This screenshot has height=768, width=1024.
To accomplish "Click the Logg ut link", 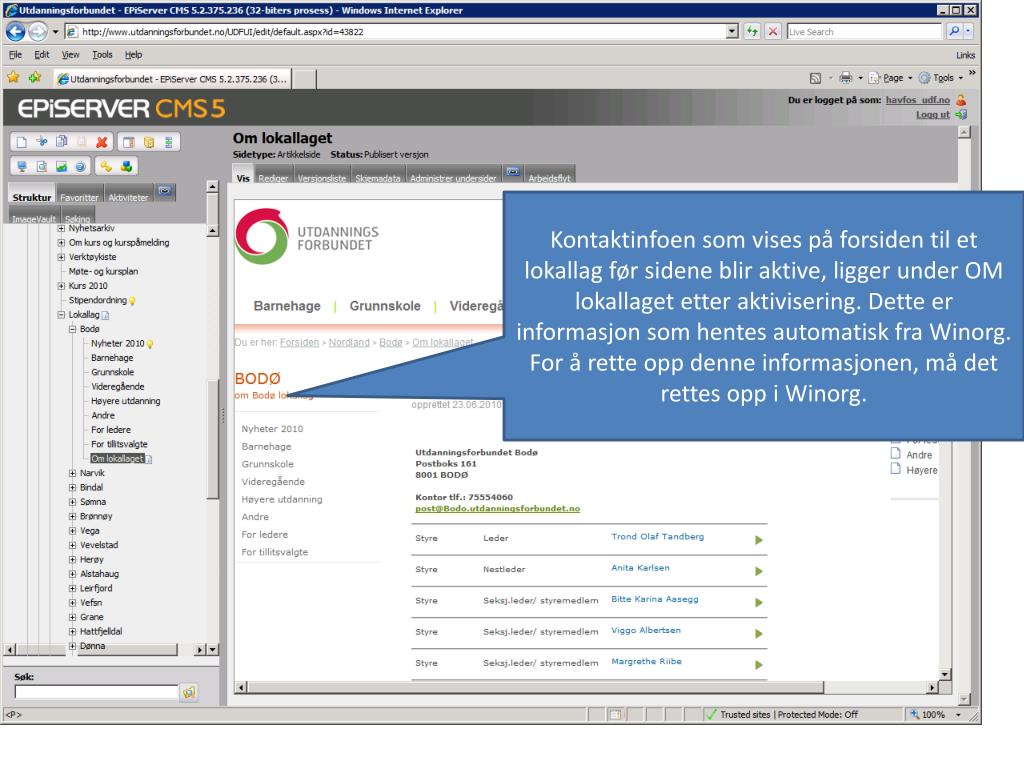I will click(x=933, y=114).
